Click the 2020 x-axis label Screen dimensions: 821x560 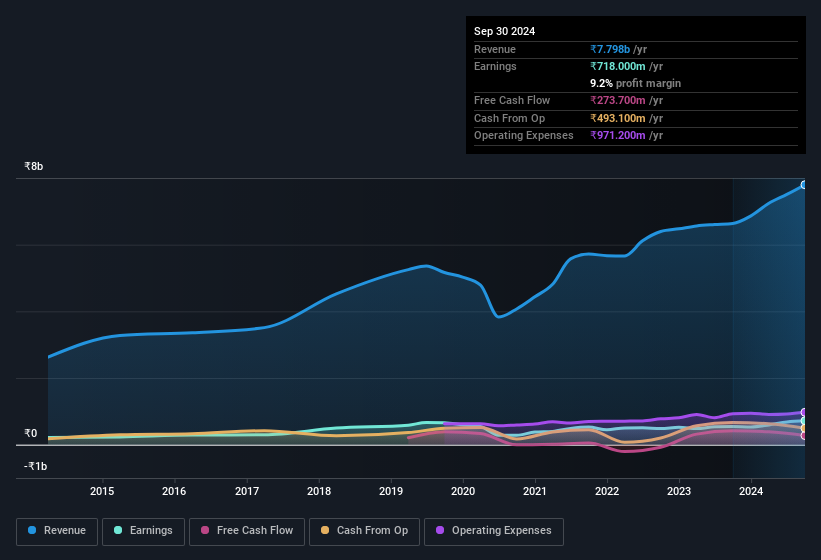[x=463, y=491]
